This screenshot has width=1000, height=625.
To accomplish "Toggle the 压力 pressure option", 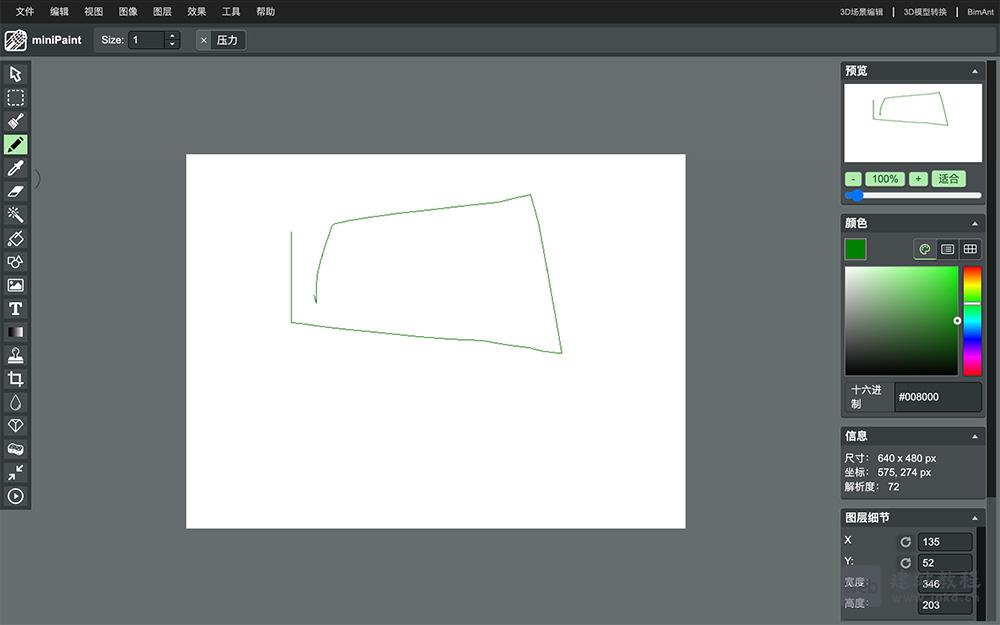I will tap(220, 40).
